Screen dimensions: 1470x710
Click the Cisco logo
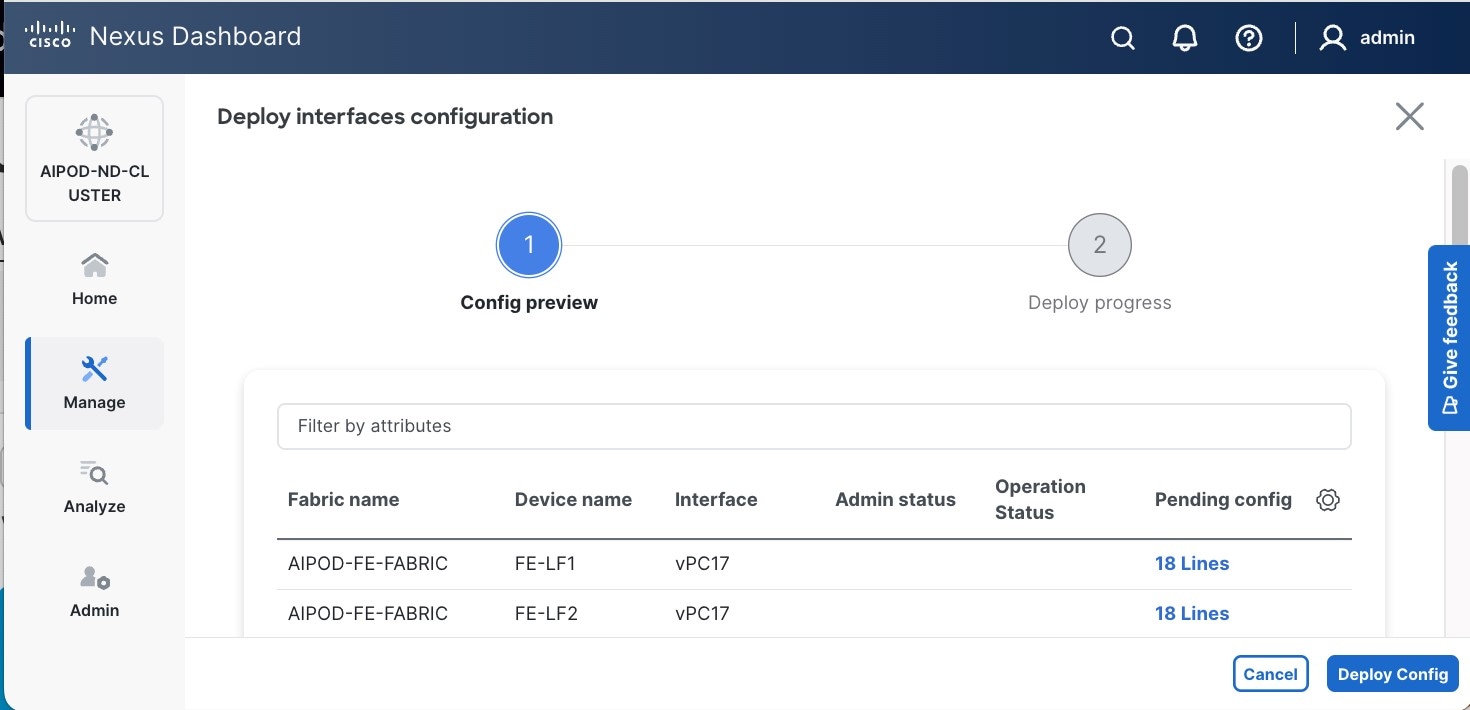[x=49, y=37]
